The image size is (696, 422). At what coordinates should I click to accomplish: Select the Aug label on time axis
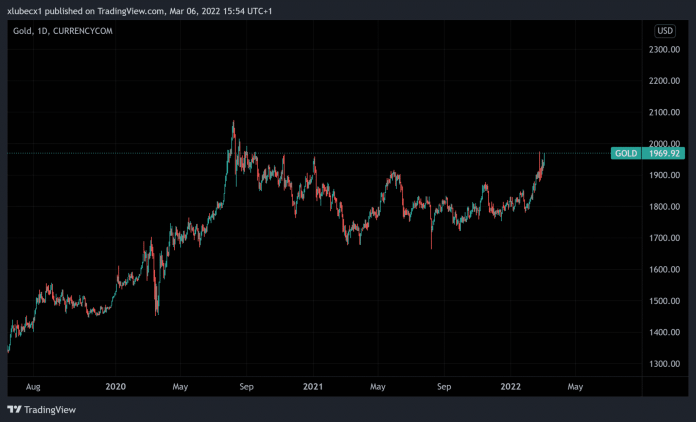tap(32, 385)
